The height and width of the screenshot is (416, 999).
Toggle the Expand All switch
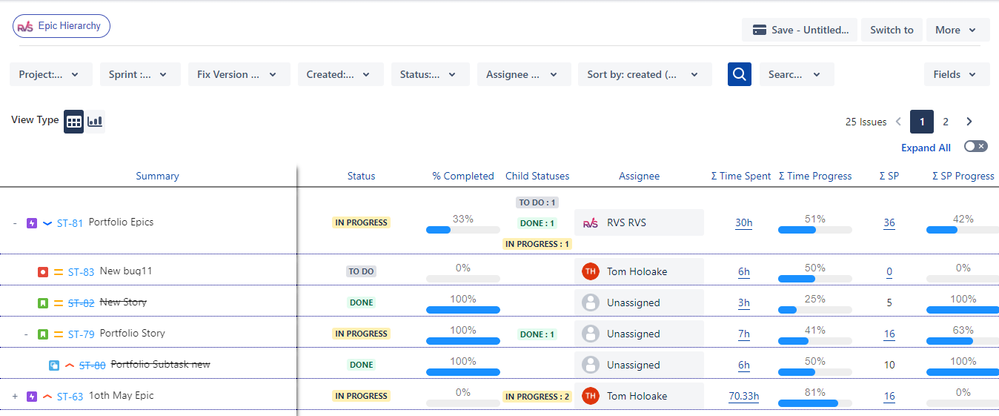click(975, 147)
